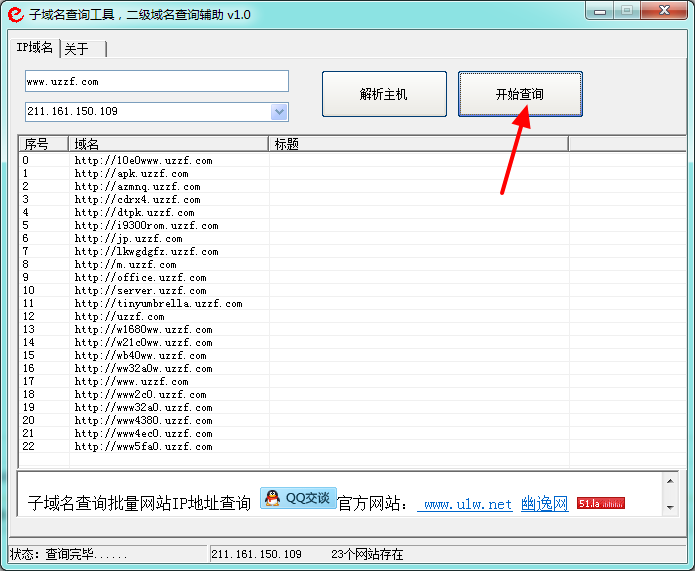Focus the domain input with www.uzzf.com
695x571 pixels.
[x=157, y=81]
